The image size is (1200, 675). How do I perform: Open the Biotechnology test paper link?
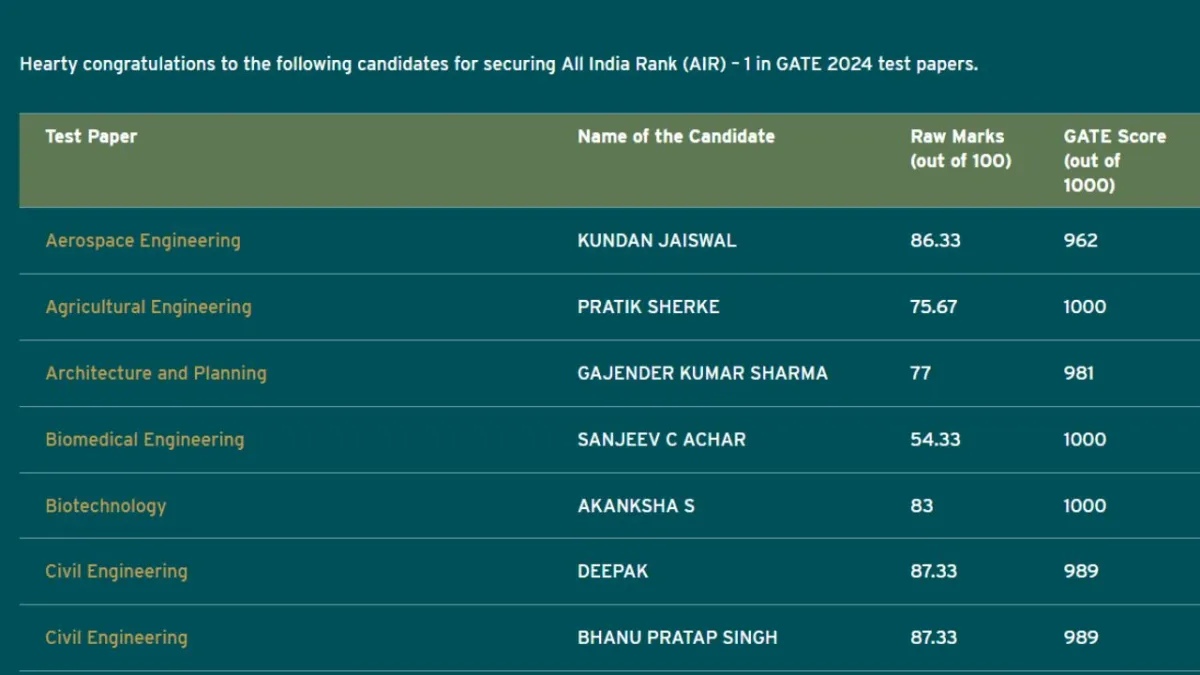(x=105, y=506)
